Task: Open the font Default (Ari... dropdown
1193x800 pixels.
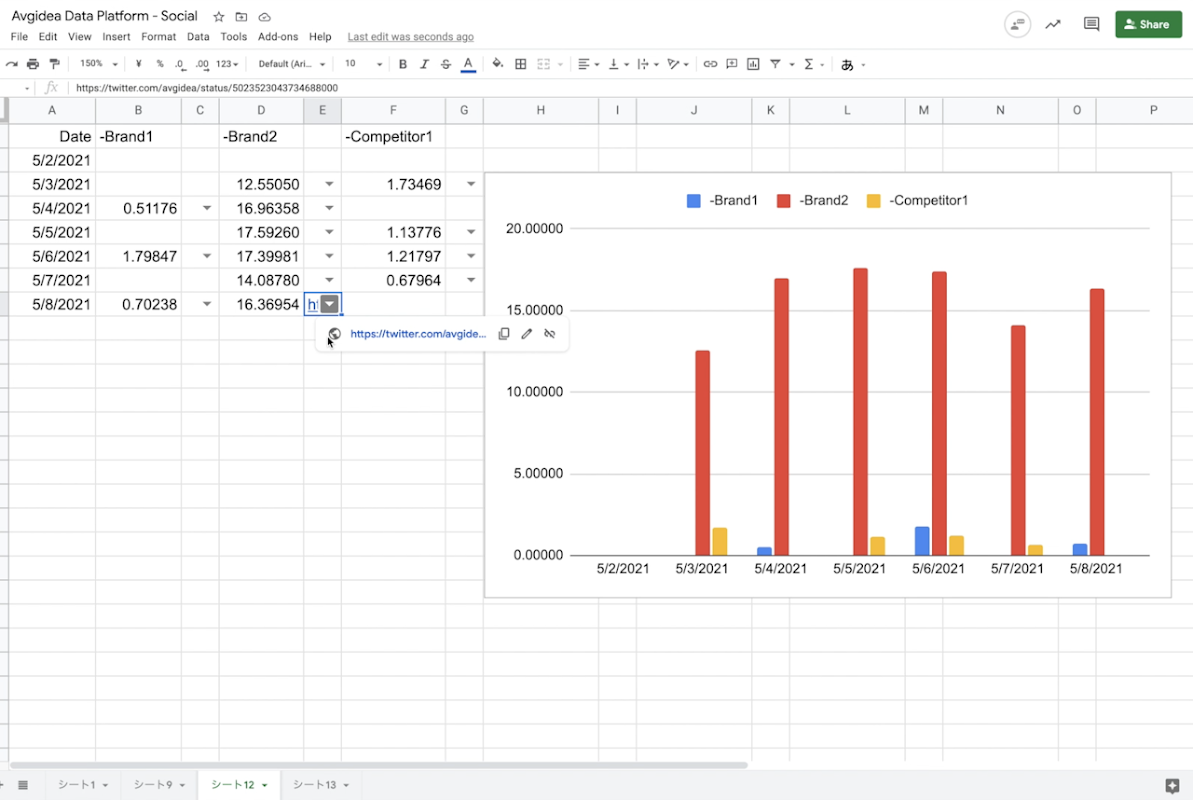Action: pos(291,64)
